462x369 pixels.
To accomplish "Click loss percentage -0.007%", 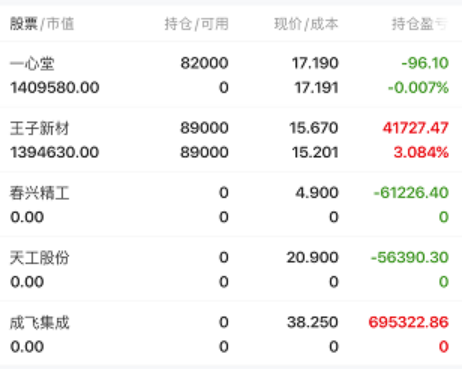I will 418,88.
